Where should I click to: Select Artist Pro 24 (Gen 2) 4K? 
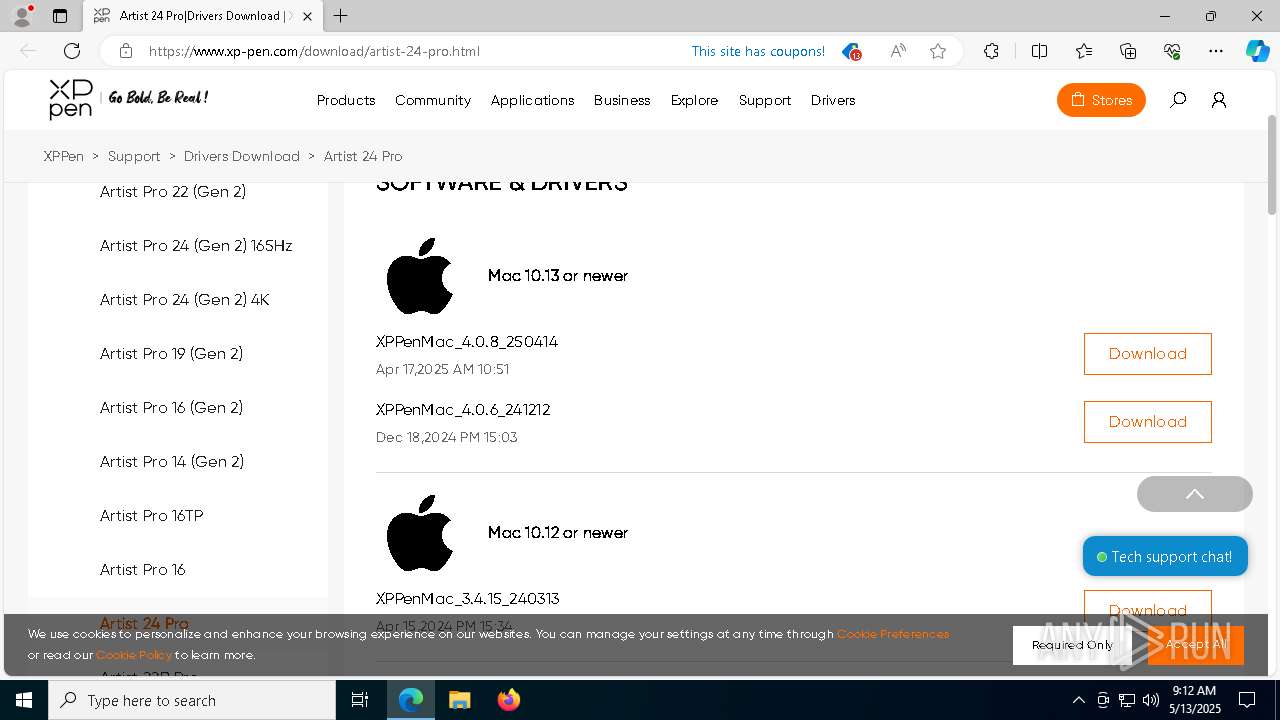(x=184, y=299)
